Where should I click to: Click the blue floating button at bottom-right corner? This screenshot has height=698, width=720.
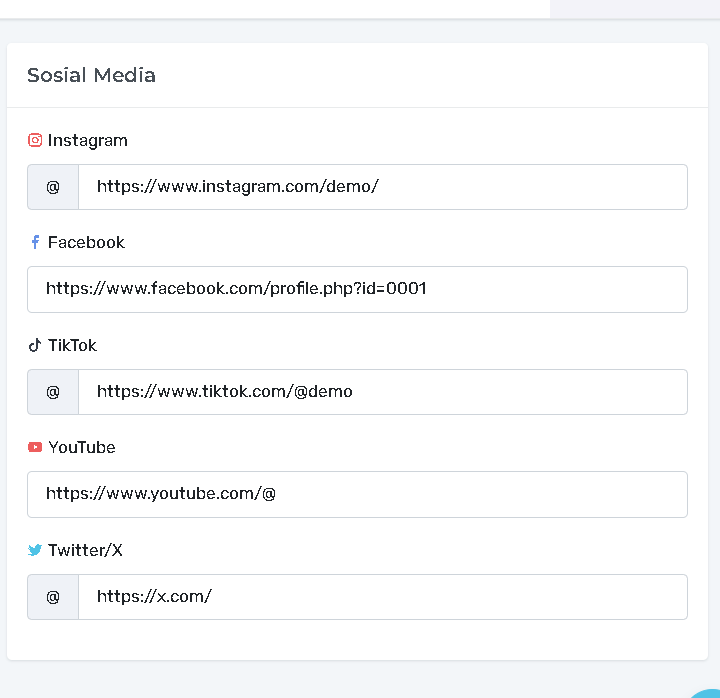708,690
